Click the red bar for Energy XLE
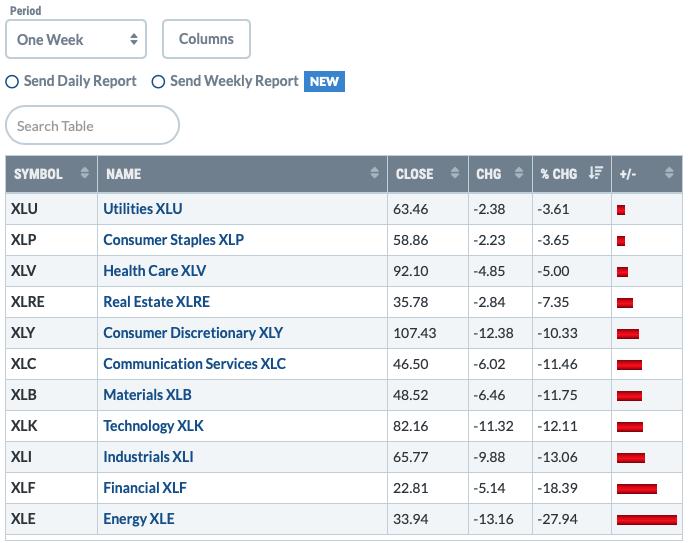Image resolution: width=689 pixels, height=543 pixels. (x=647, y=520)
